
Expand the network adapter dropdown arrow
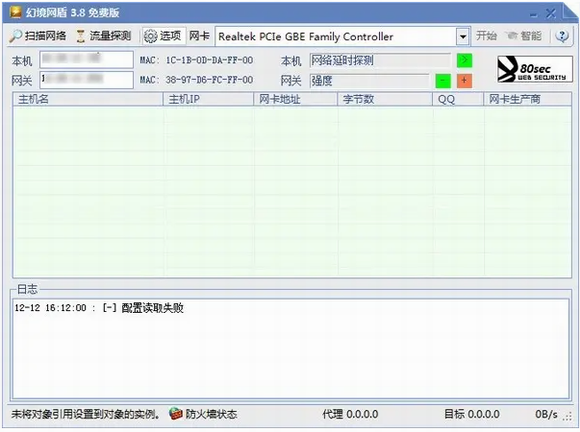pyautogui.click(x=463, y=37)
